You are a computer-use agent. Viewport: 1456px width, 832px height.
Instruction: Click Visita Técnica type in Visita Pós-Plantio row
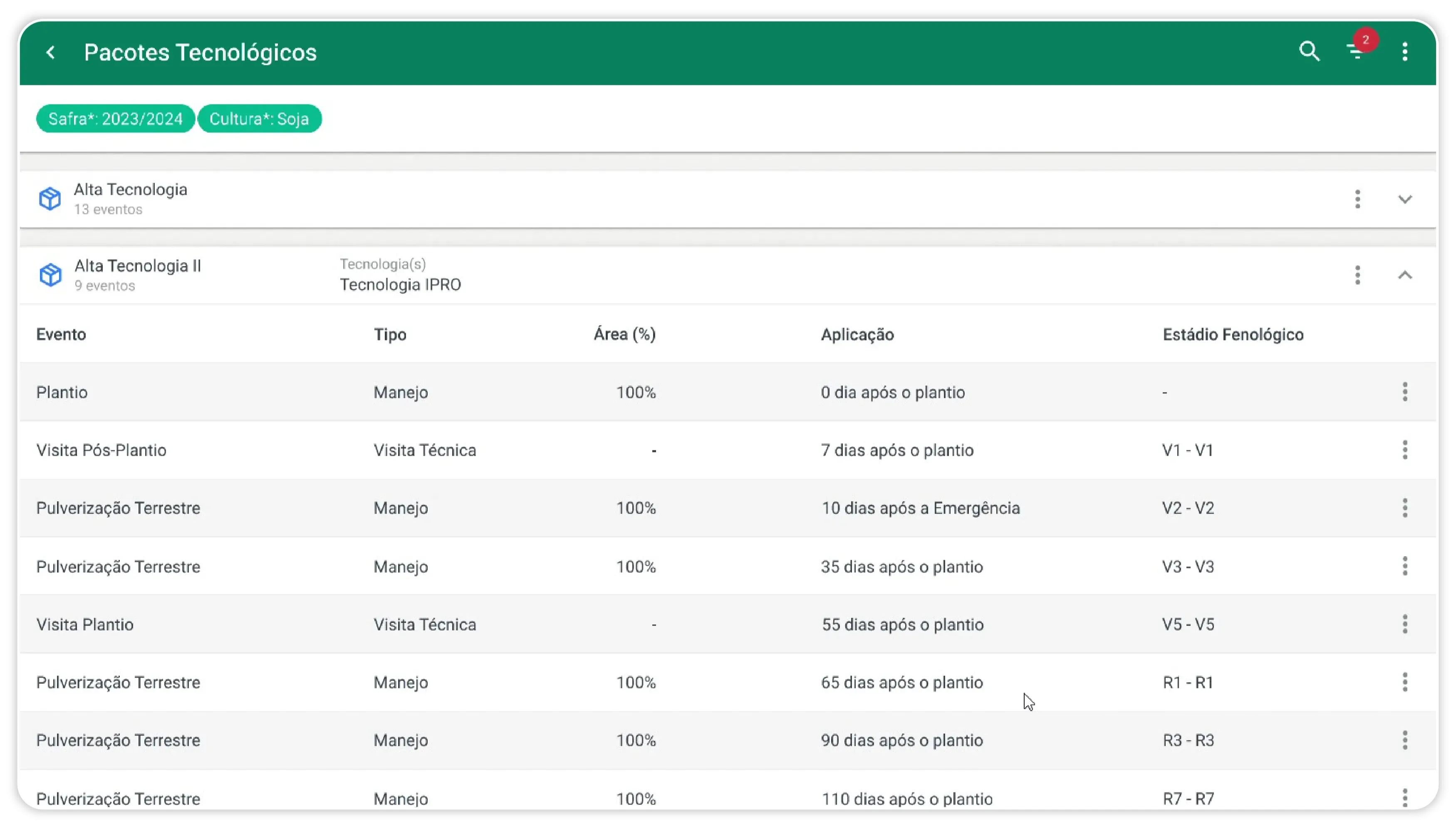coord(425,450)
